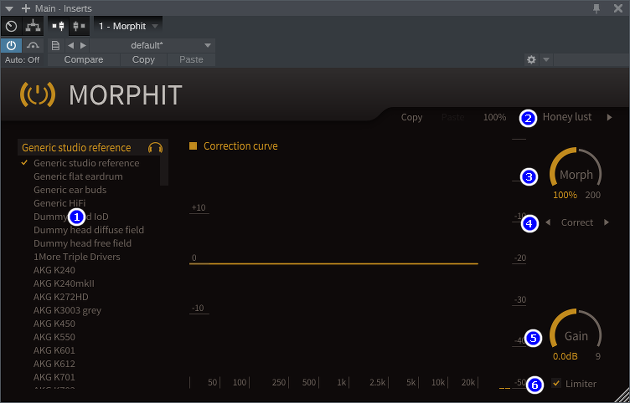The image size is (630, 403).
Task: Click the headphones icon in list header
Action: tap(155, 148)
